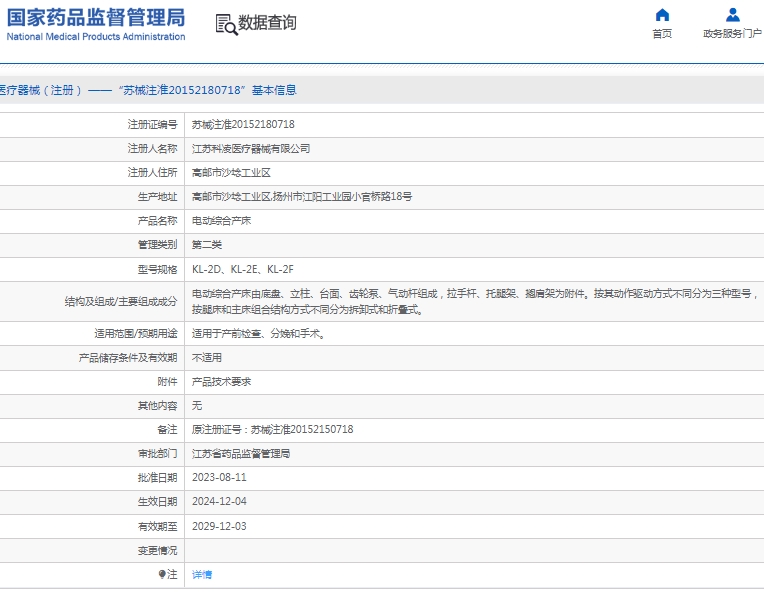Click the 管理类别 row label

click(x=157, y=245)
